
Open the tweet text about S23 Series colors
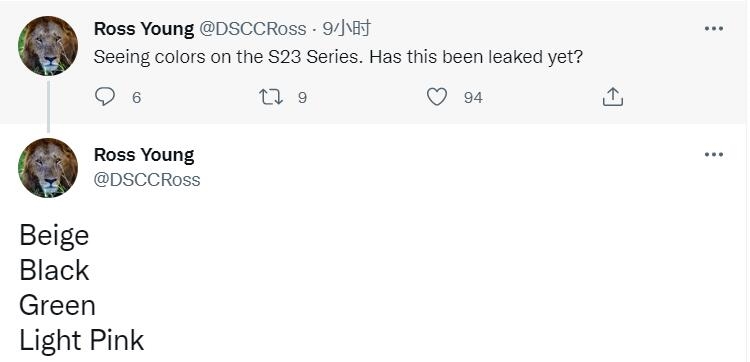pyautogui.click(x=338, y=58)
